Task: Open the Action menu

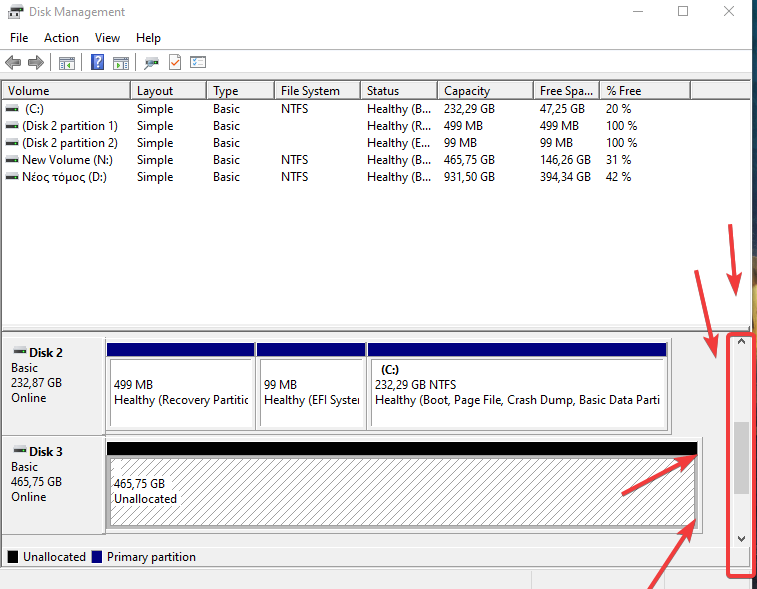Action: (x=61, y=38)
